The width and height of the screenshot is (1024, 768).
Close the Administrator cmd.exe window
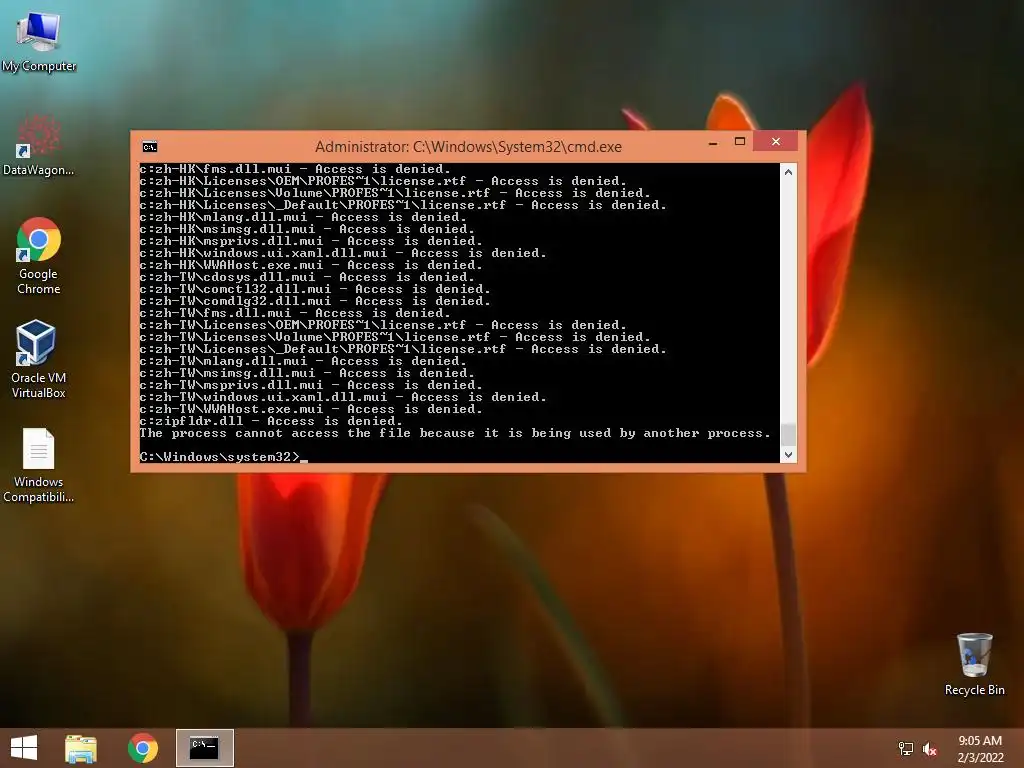click(x=776, y=142)
